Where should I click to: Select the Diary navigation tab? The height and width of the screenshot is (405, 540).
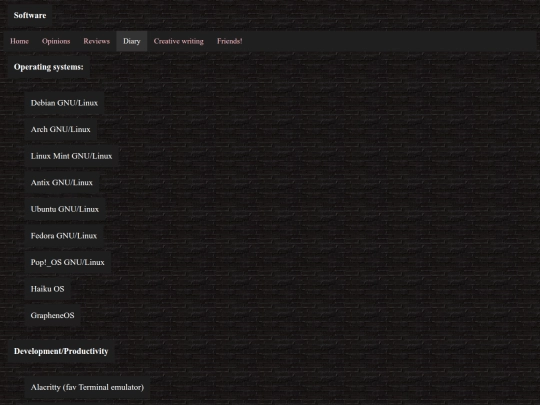[x=132, y=41]
